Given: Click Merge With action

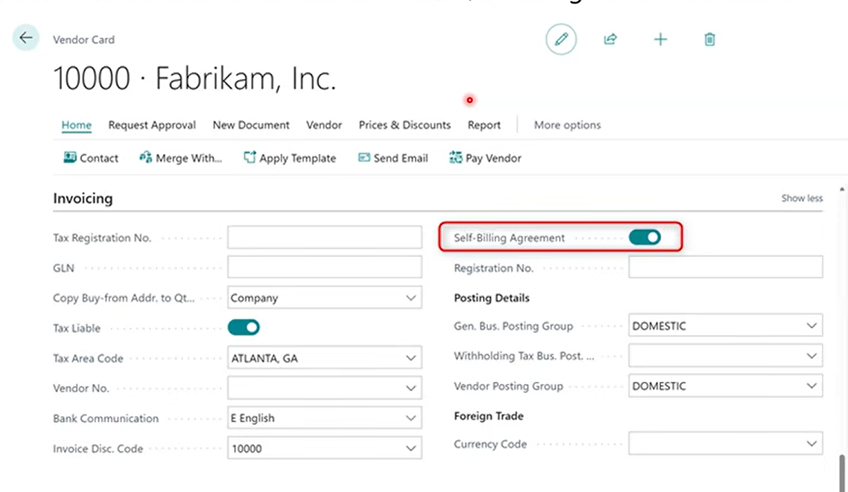Looking at the screenshot, I should tap(181, 158).
